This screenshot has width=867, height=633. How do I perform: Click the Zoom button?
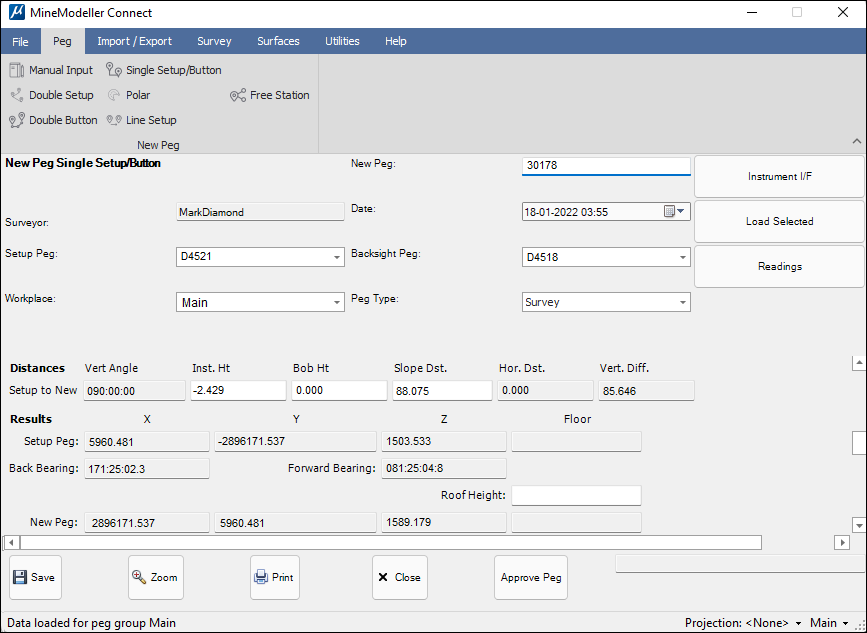click(155, 577)
